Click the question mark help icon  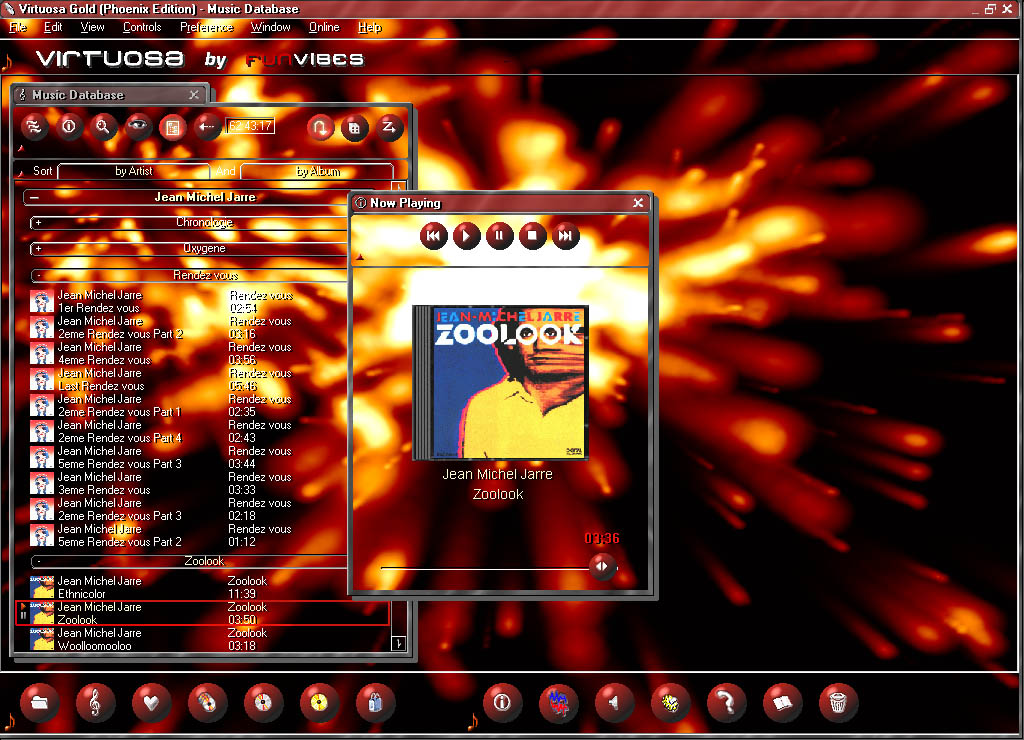(x=726, y=702)
